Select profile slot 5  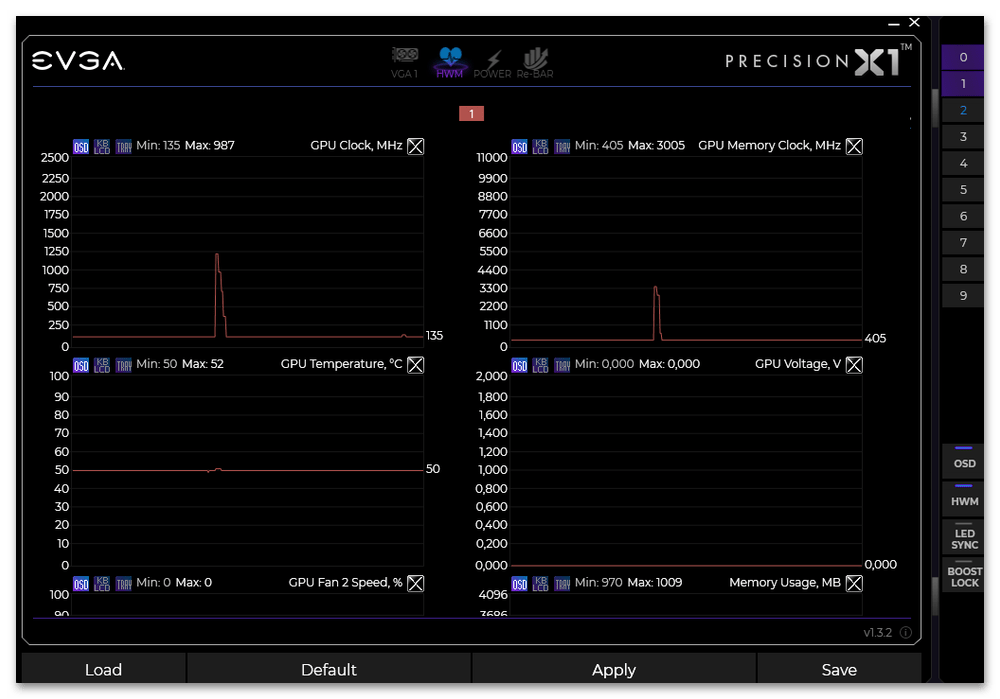pos(963,190)
